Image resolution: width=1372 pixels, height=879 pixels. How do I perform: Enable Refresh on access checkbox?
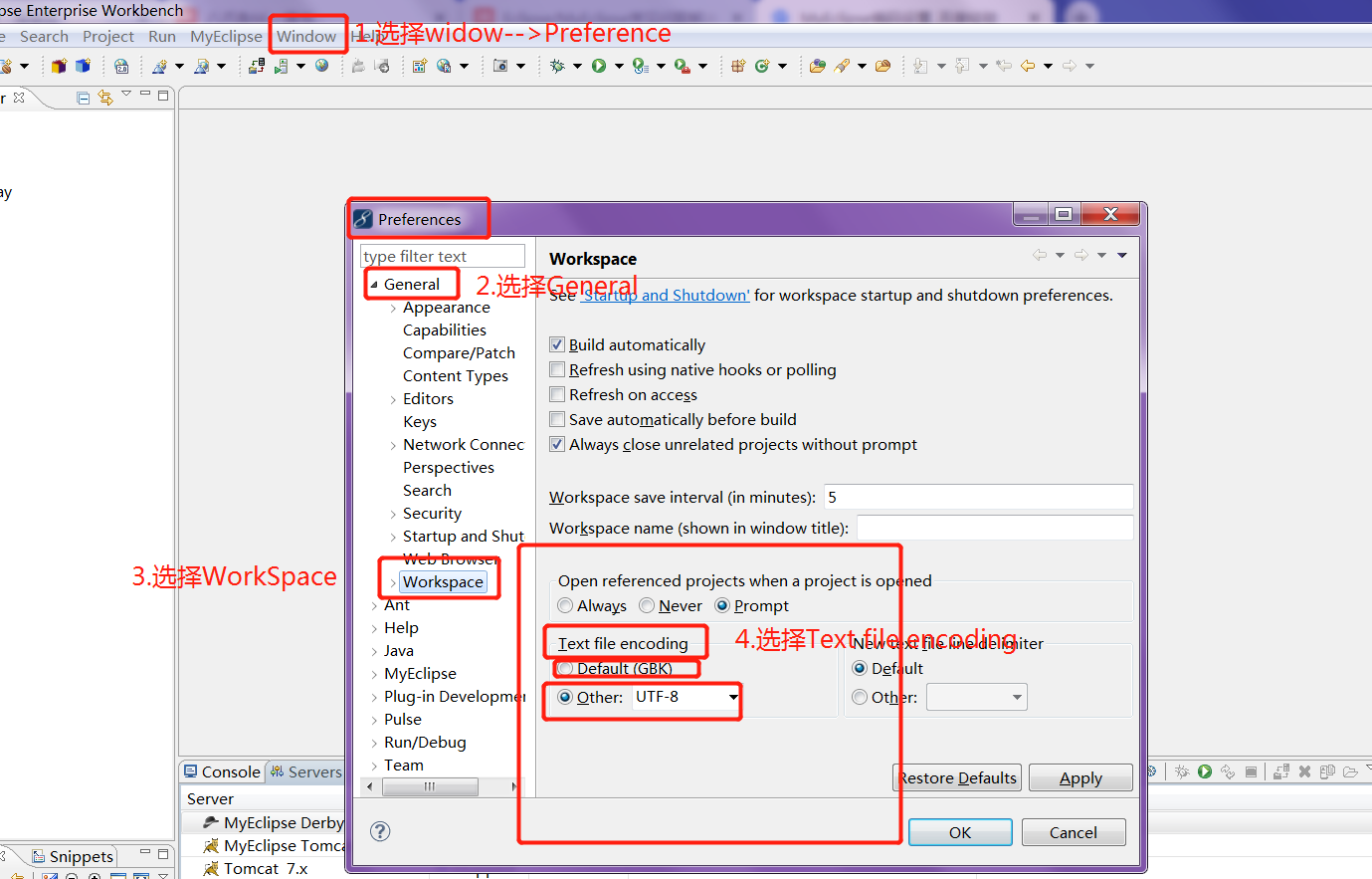(x=557, y=394)
